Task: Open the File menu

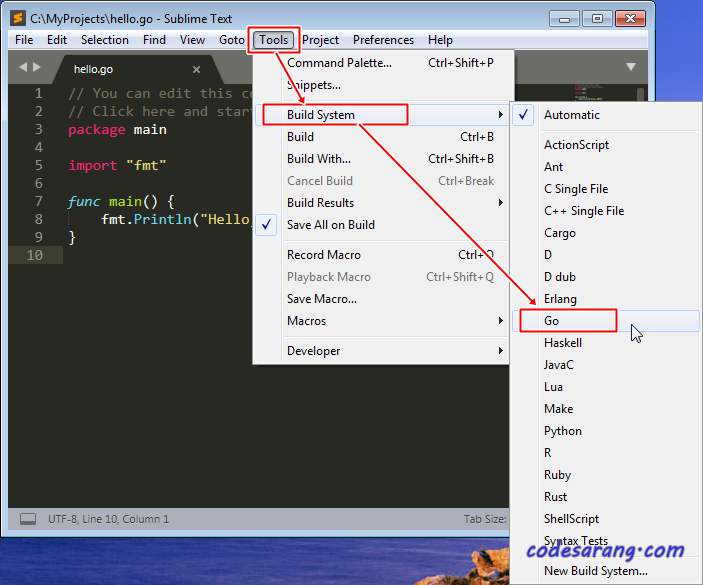Action: [24, 40]
